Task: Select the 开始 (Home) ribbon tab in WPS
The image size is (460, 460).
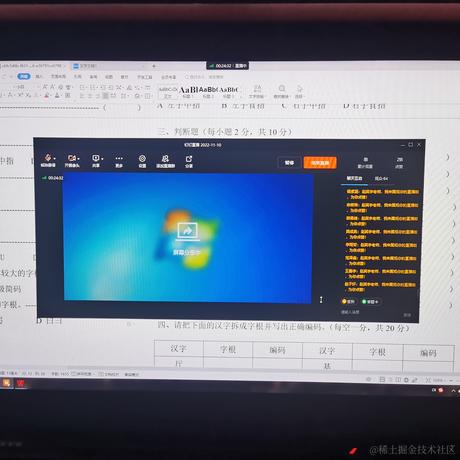Action: point(24,77)
